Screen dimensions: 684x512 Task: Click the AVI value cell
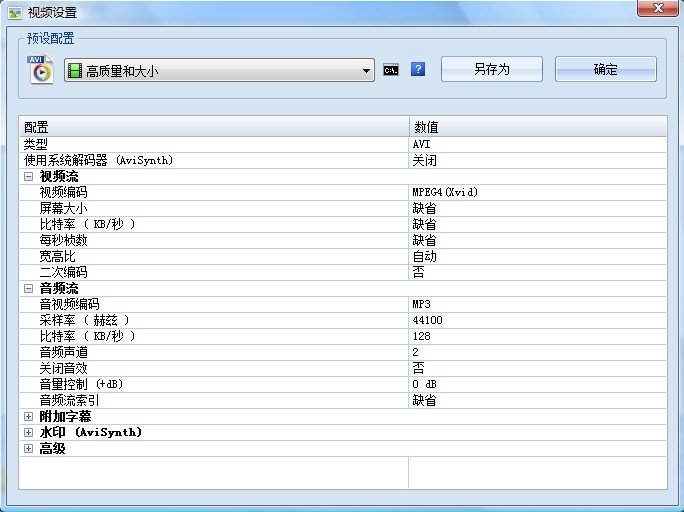(x=537, y=144)
